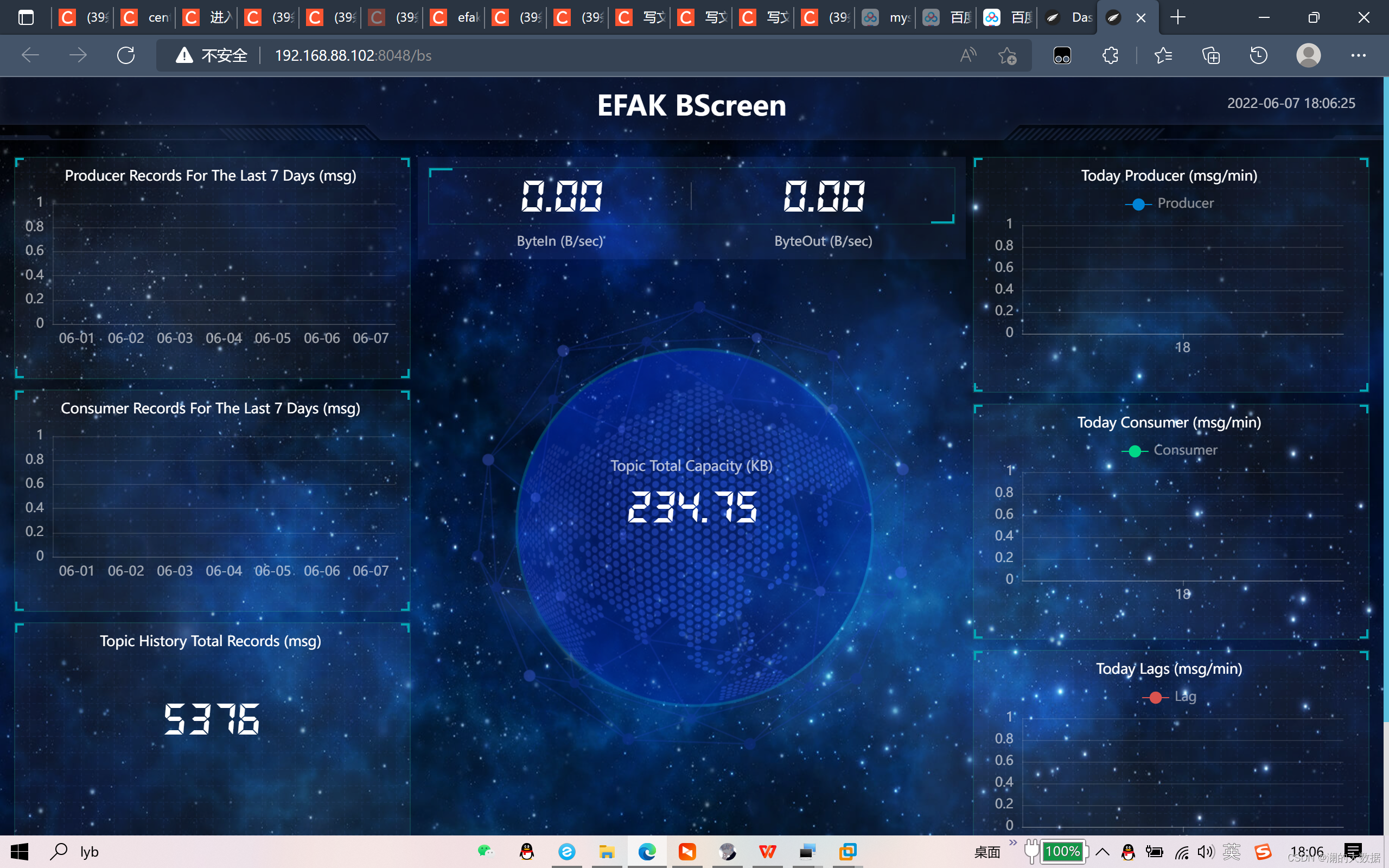The height and width of the screenshot is (868, 1389).
Task: Add this page to favorites star
Action: click(1006, 55)
